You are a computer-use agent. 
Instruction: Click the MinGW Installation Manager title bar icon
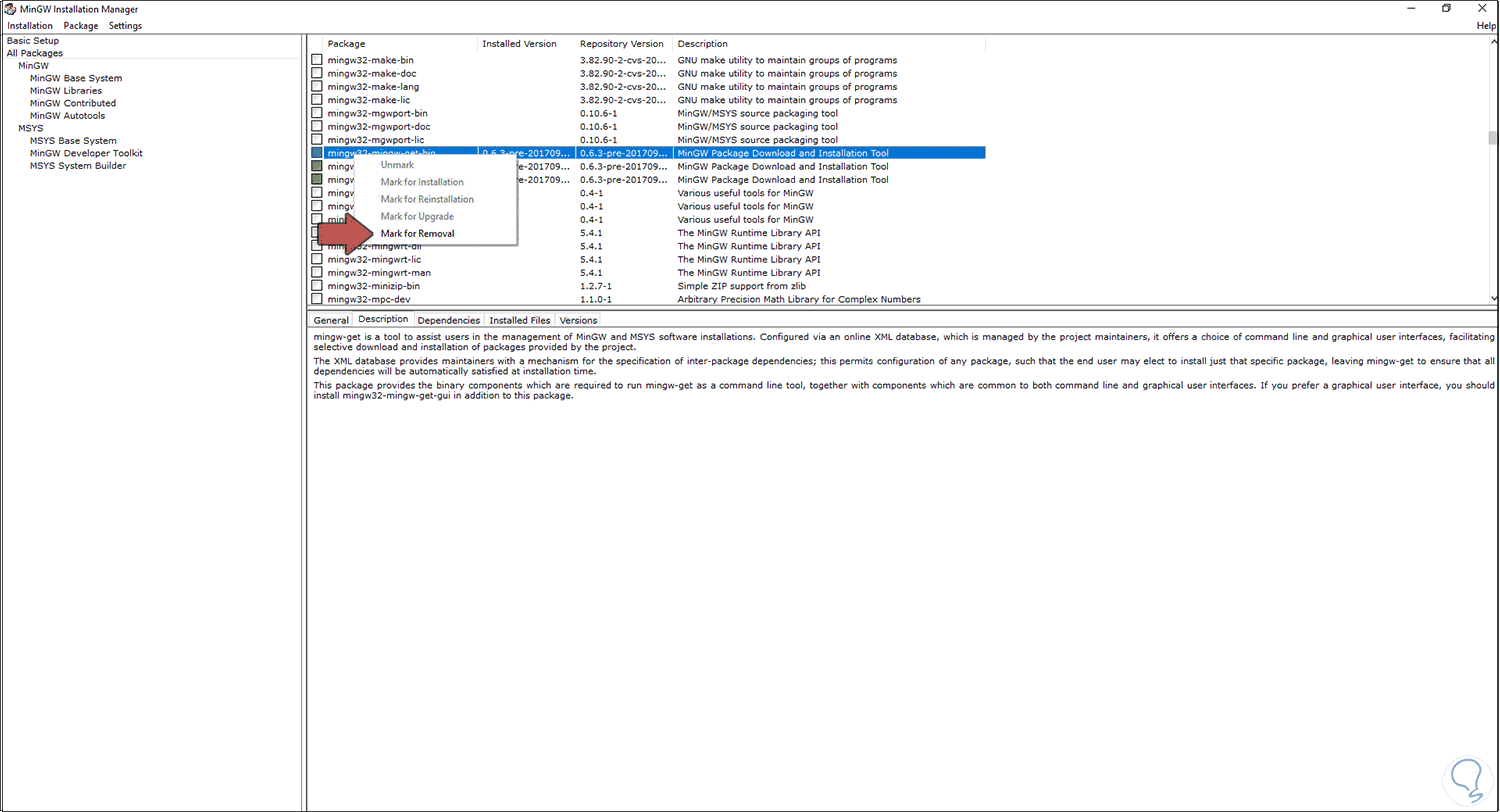[x=11, y=9]
